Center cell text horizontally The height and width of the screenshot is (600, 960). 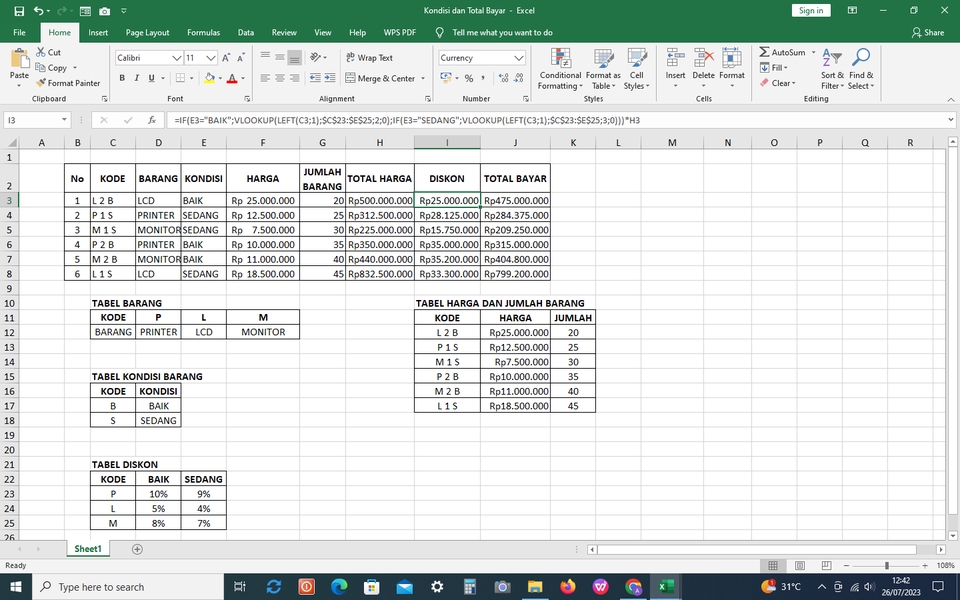[280, 78]
